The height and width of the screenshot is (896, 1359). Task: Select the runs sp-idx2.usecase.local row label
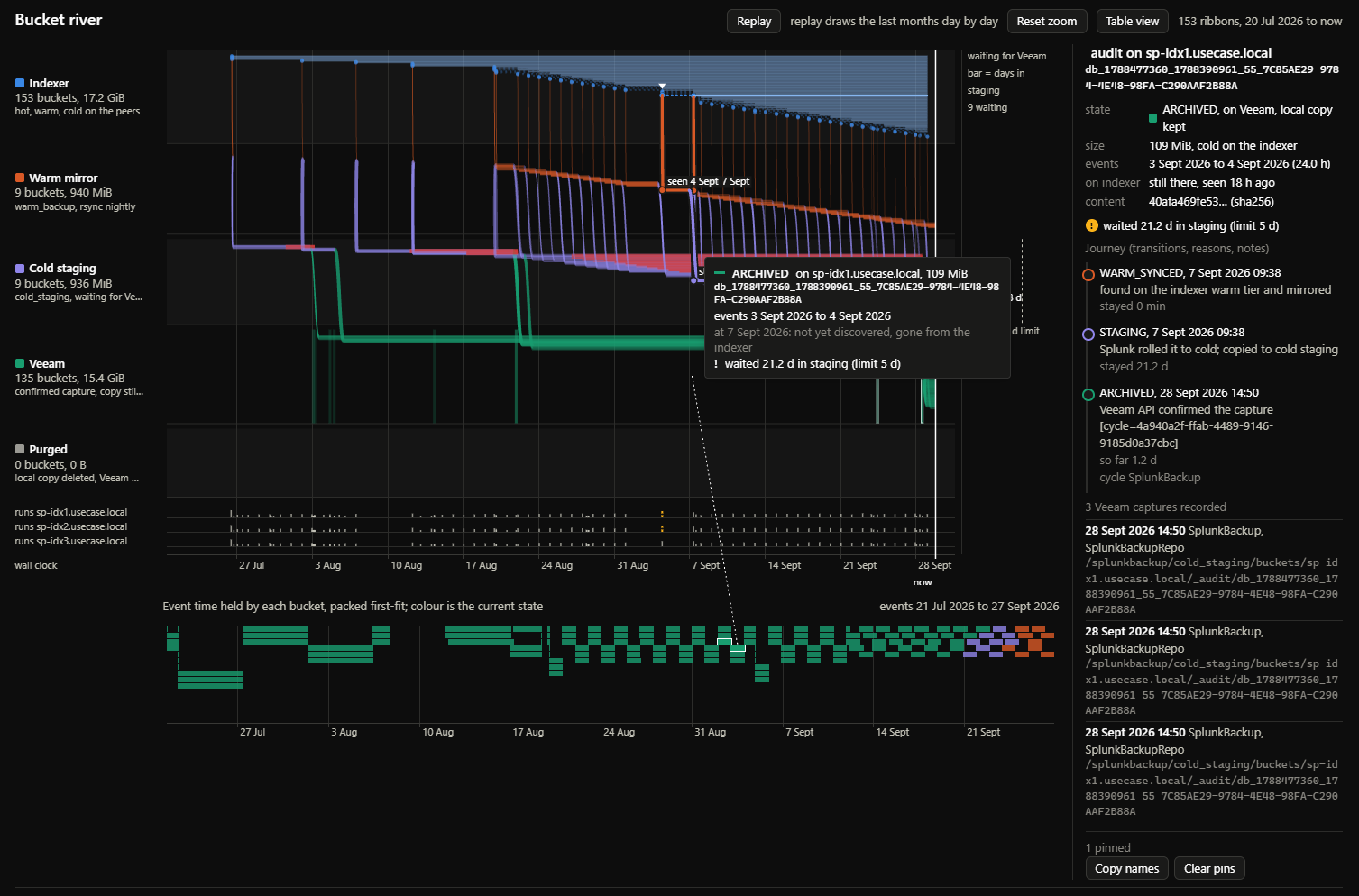point(71,526)
